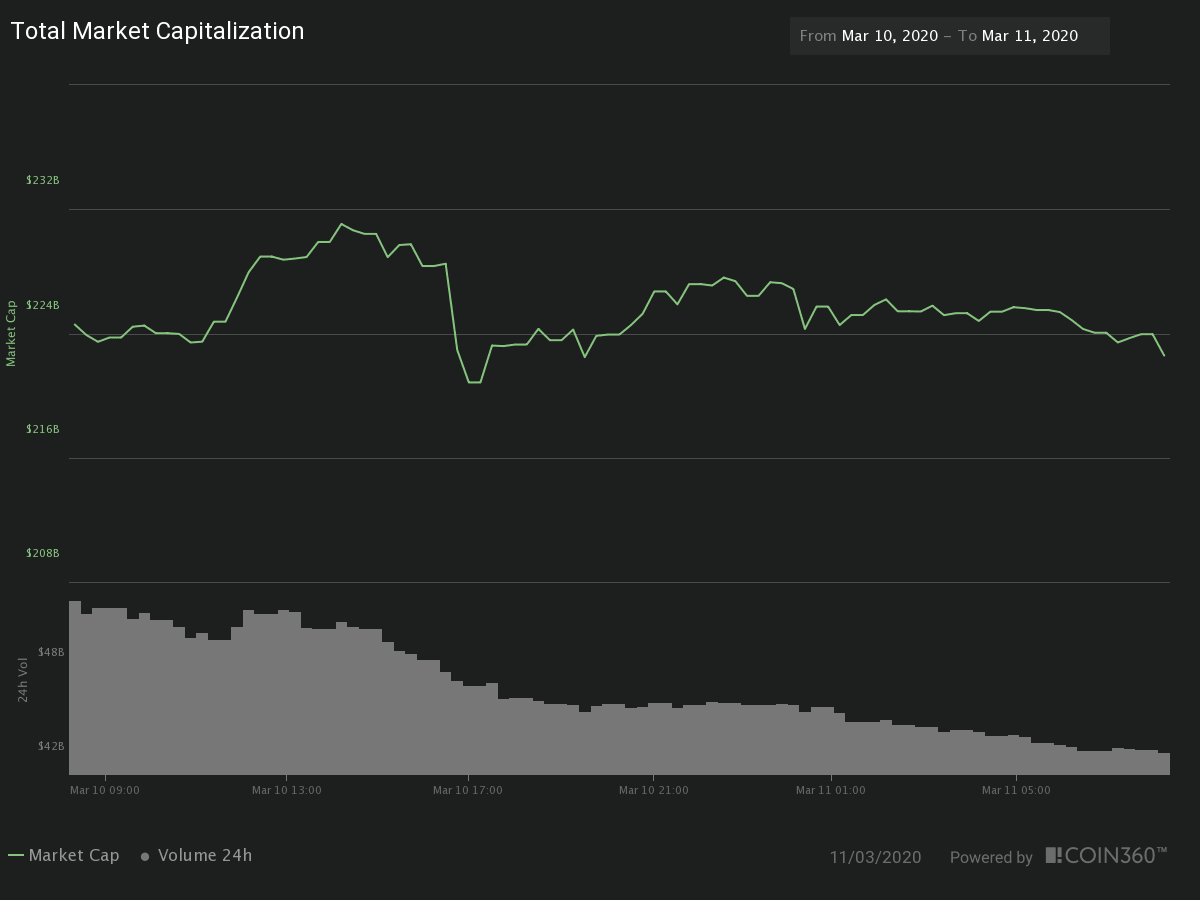1200x900 pixels.
Task: Click the market cap line at its peak
Action: coord(342,224)
